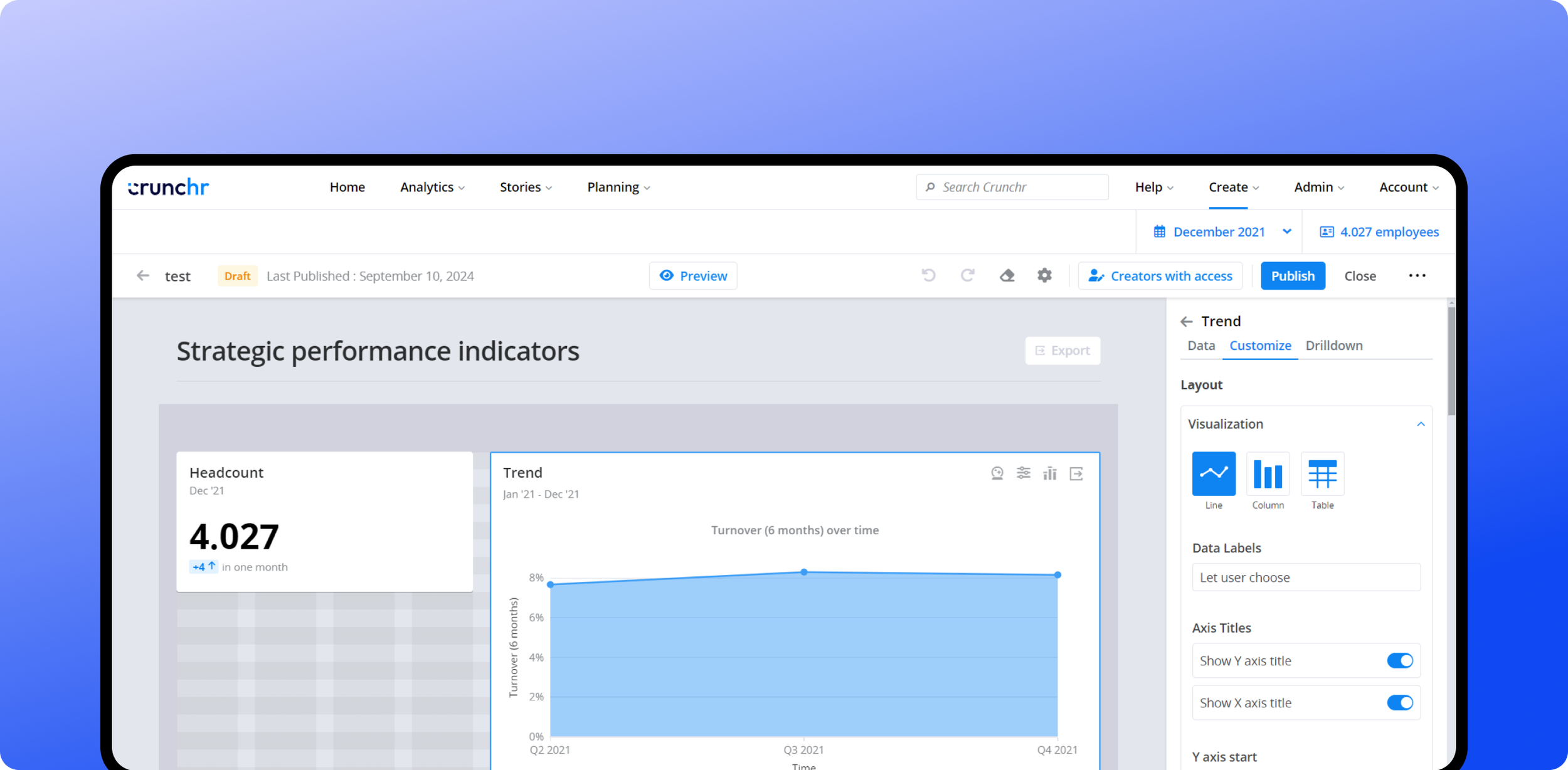Click the Publish button

pos(1292,276)
